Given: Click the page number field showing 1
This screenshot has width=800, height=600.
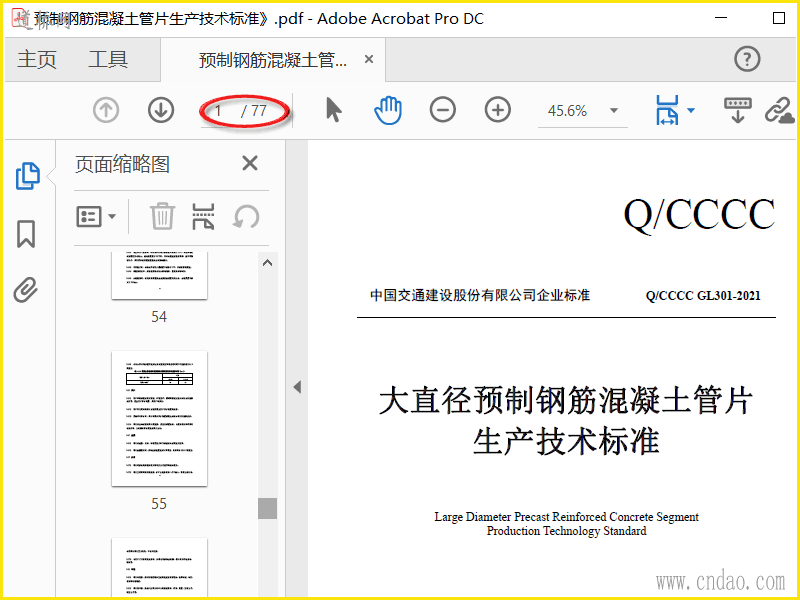Looking at the screenshot, I should click(x=218, y=111).
